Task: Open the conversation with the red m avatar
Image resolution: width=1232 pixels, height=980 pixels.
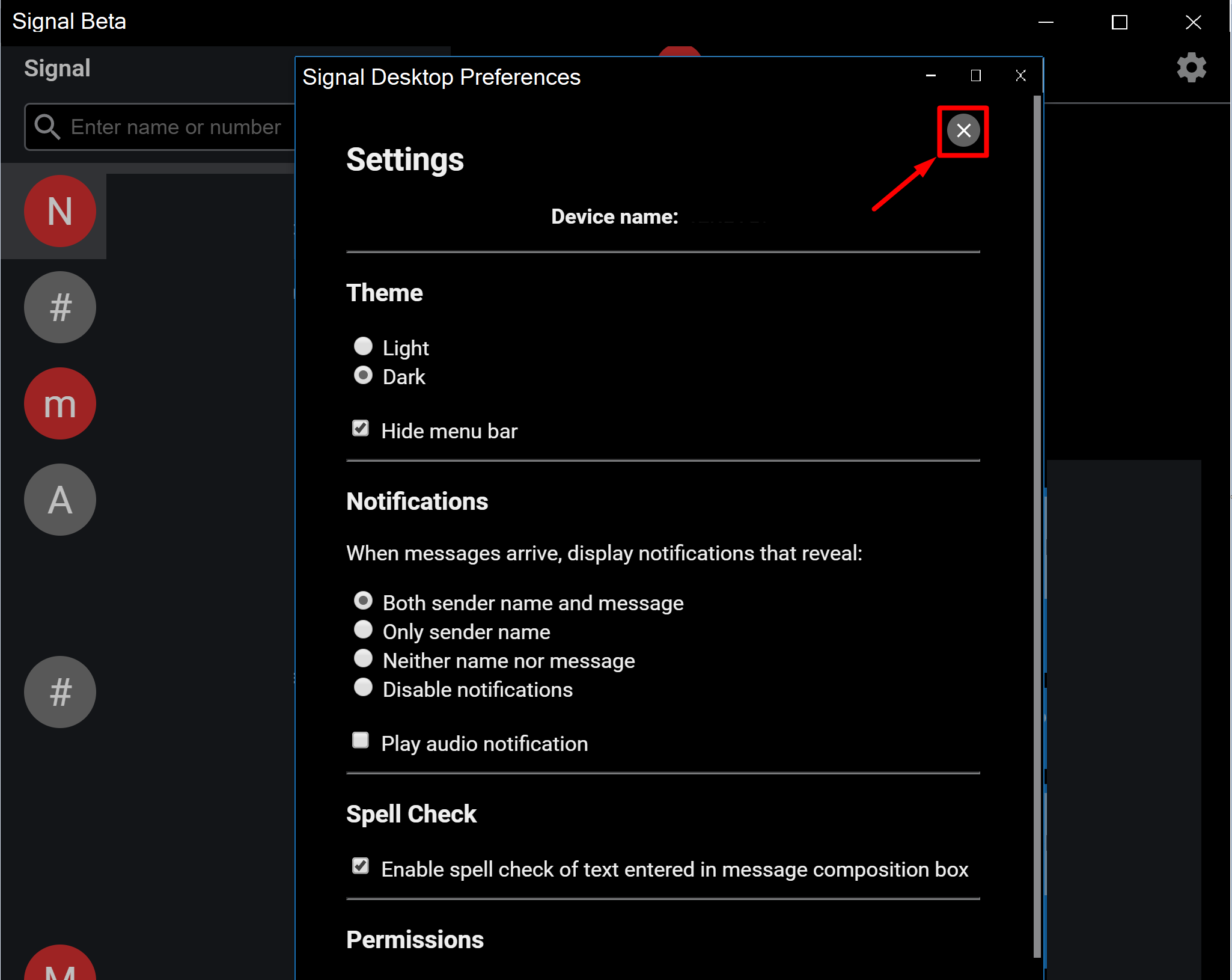Action: [60, 403]
